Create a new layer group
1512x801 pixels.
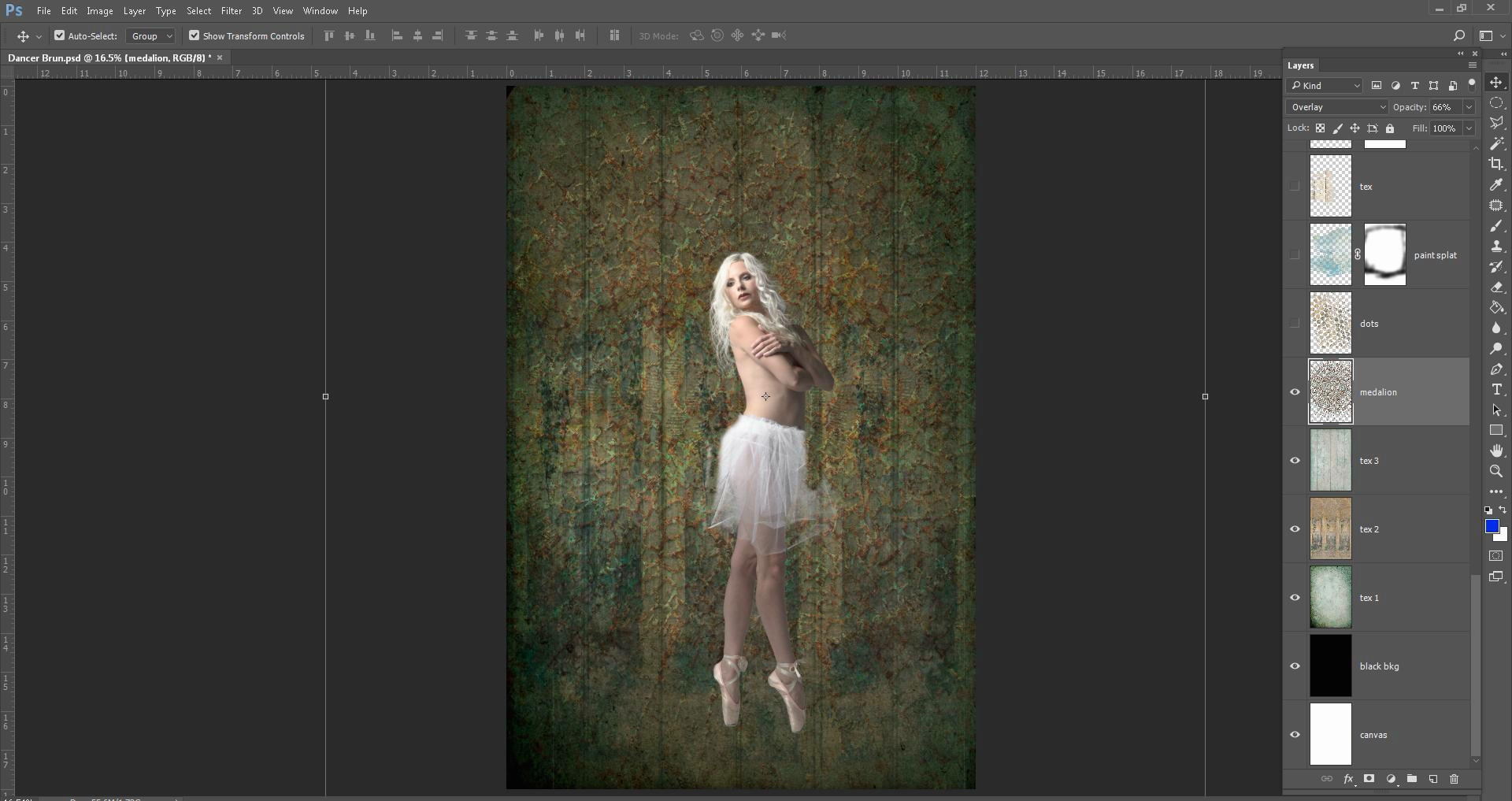[x=1412, y=779]
